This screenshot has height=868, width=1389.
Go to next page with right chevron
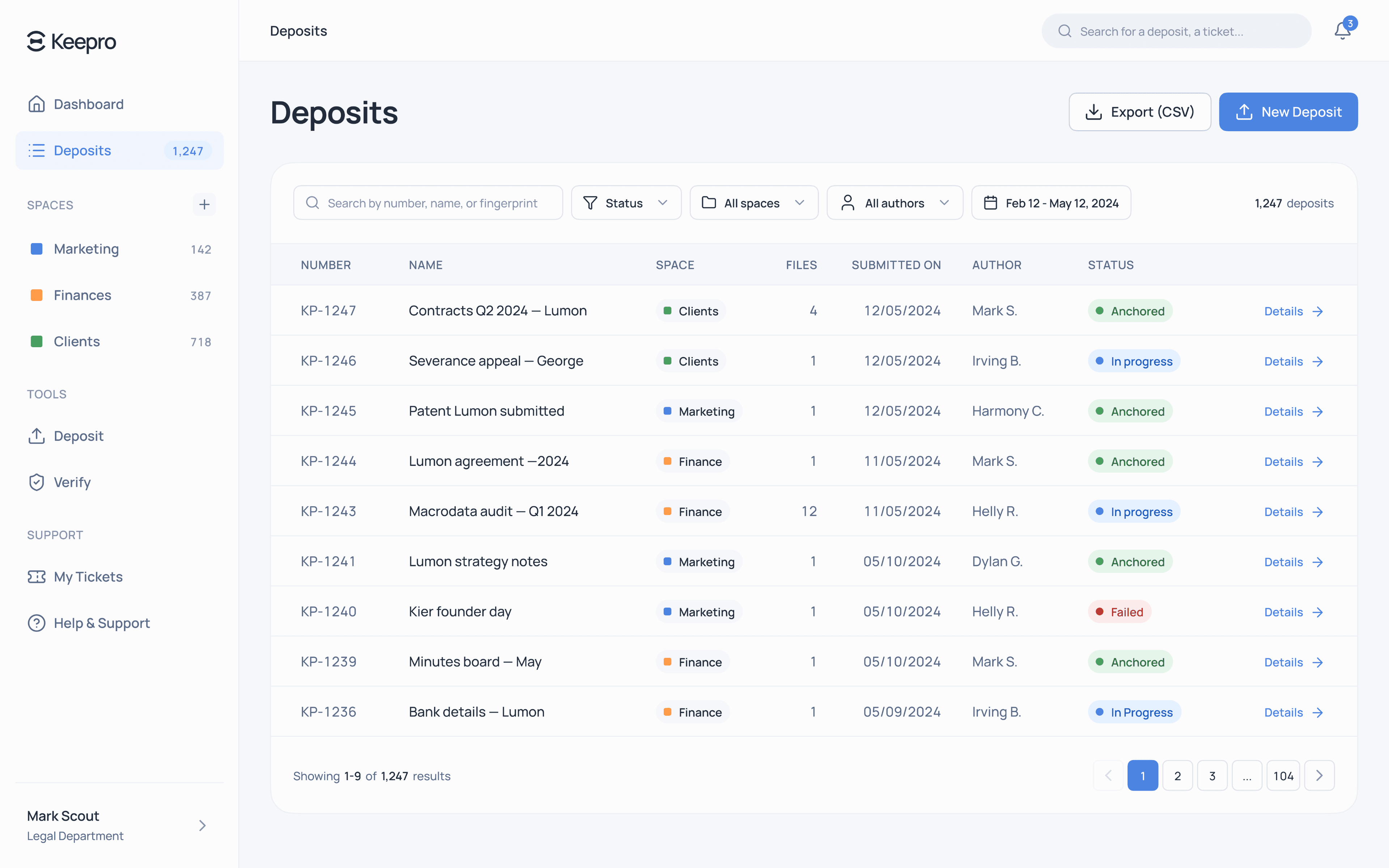[x=1319, y=775]
